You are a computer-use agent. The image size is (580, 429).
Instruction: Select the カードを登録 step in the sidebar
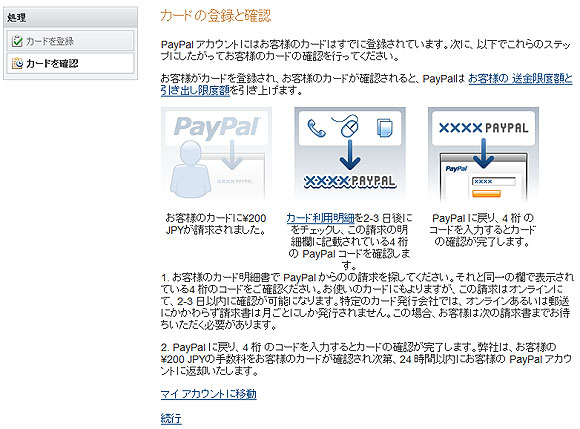(70, 41)
